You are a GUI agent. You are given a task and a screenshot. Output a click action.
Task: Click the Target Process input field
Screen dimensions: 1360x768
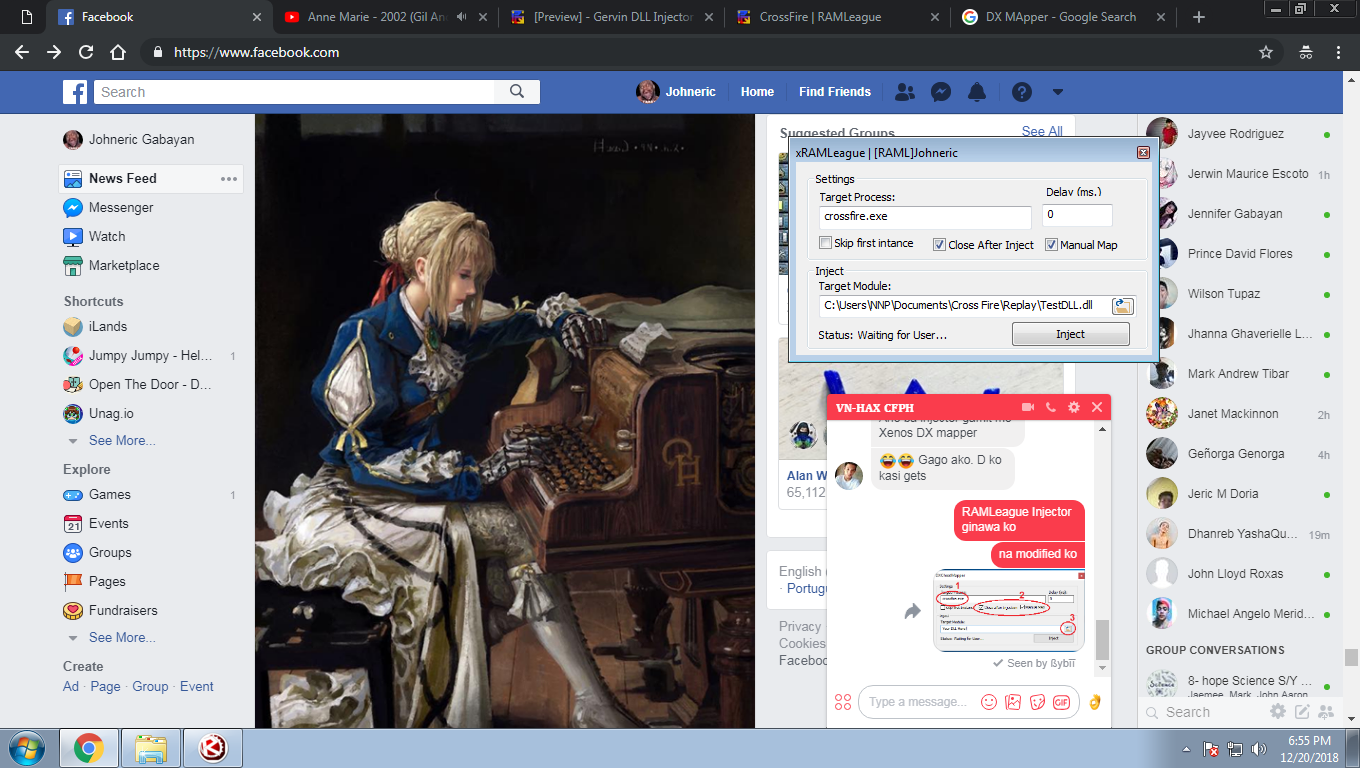click(925, 217)
